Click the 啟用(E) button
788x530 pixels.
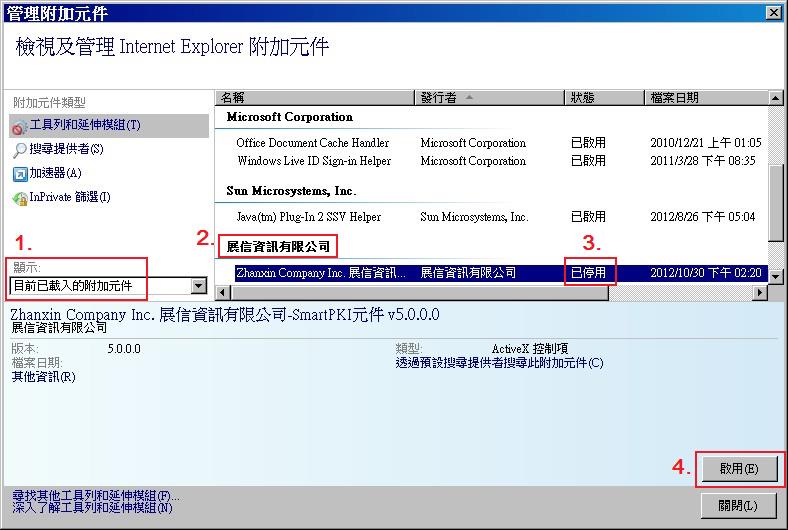click(739, 469)
